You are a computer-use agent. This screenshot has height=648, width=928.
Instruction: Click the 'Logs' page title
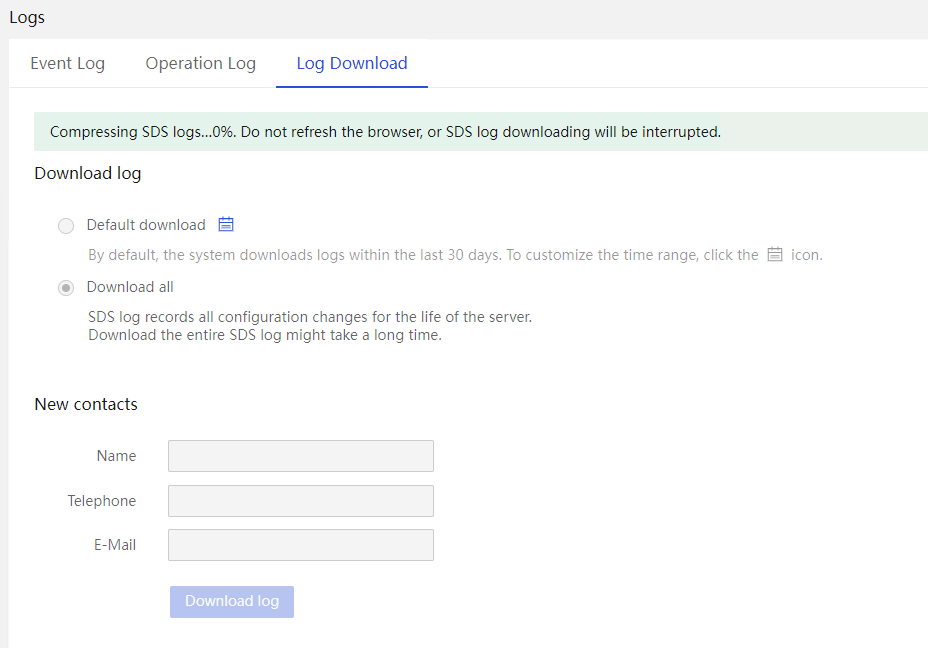pos(27,18)
